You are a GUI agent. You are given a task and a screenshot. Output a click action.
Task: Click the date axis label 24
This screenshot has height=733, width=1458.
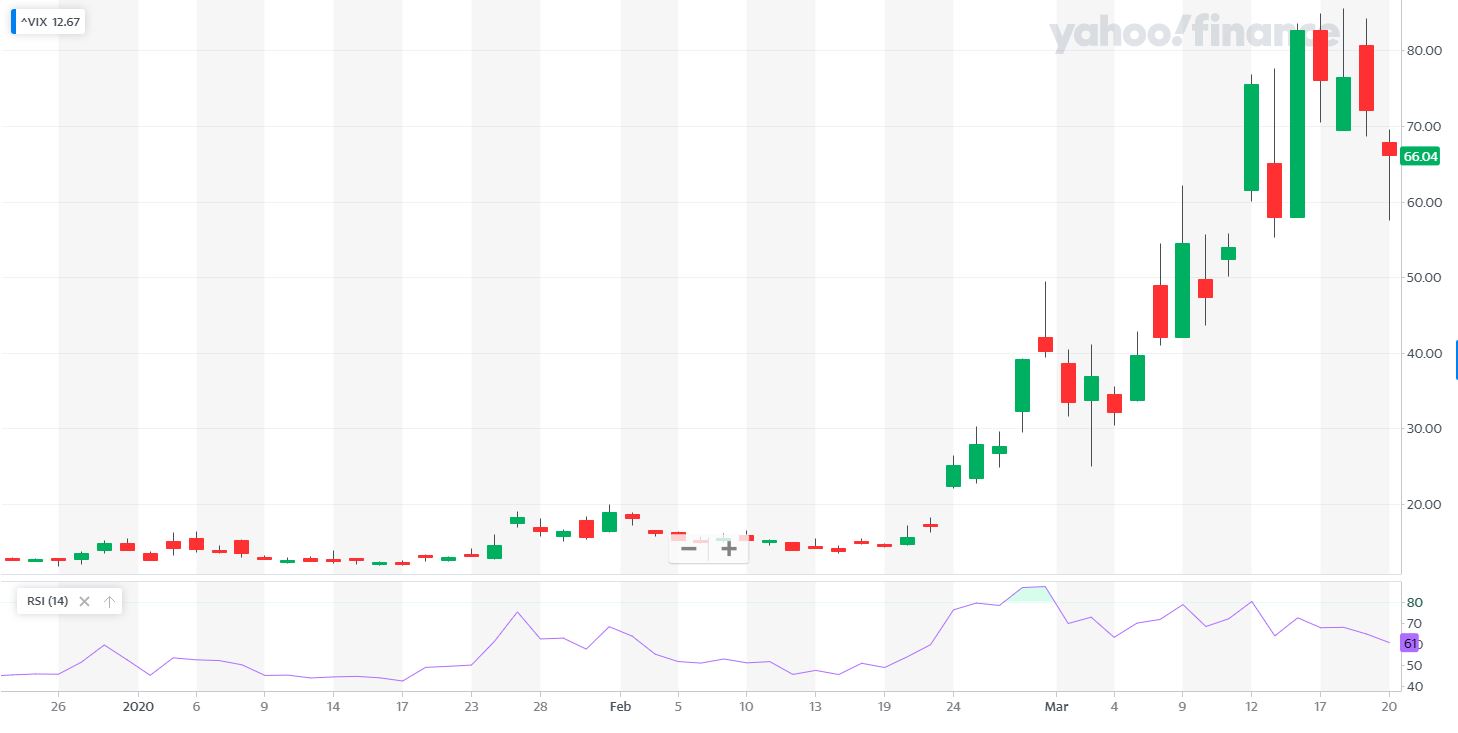(x=953, y=706)
